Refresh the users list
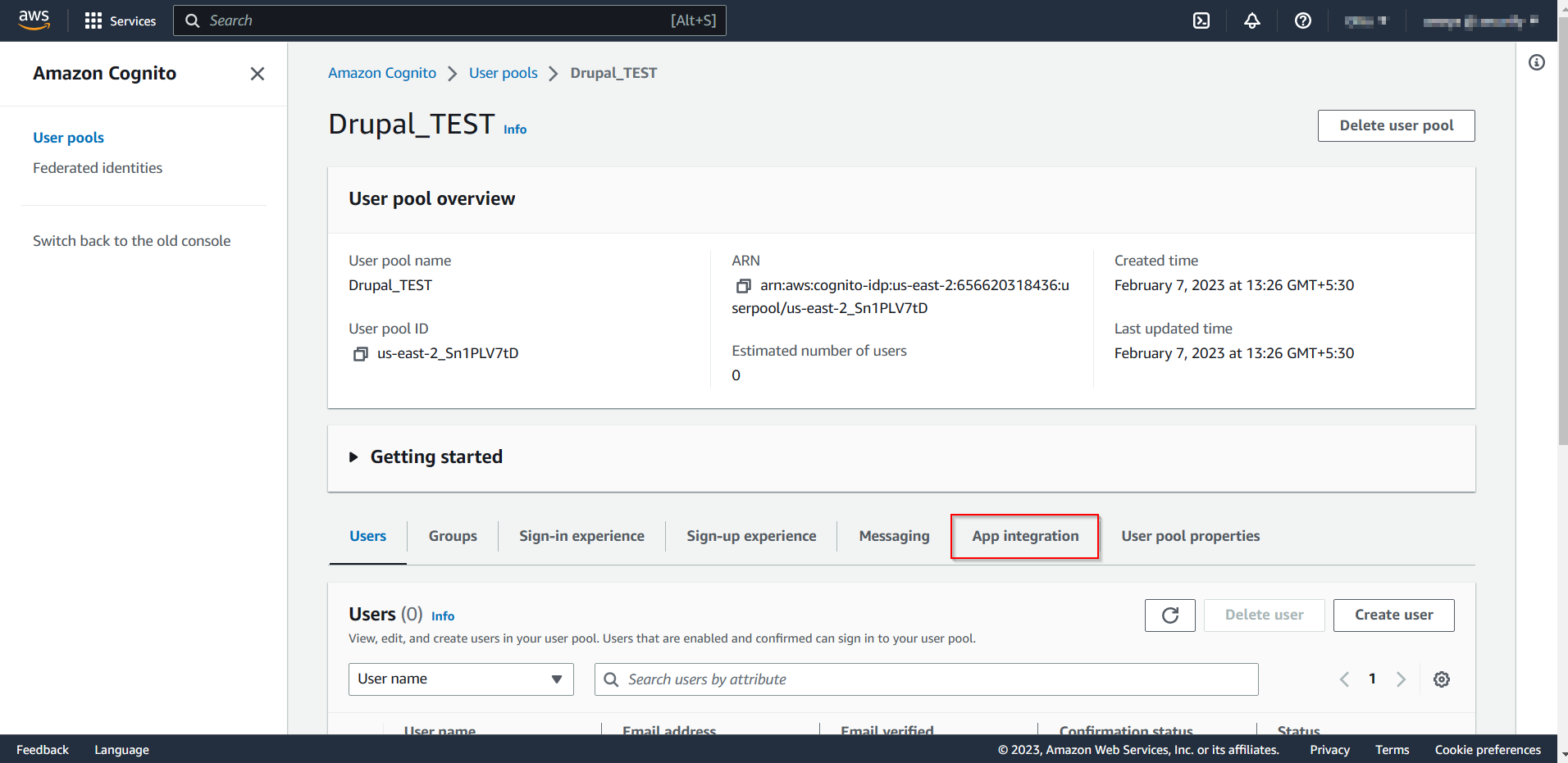 [1170, 615]
